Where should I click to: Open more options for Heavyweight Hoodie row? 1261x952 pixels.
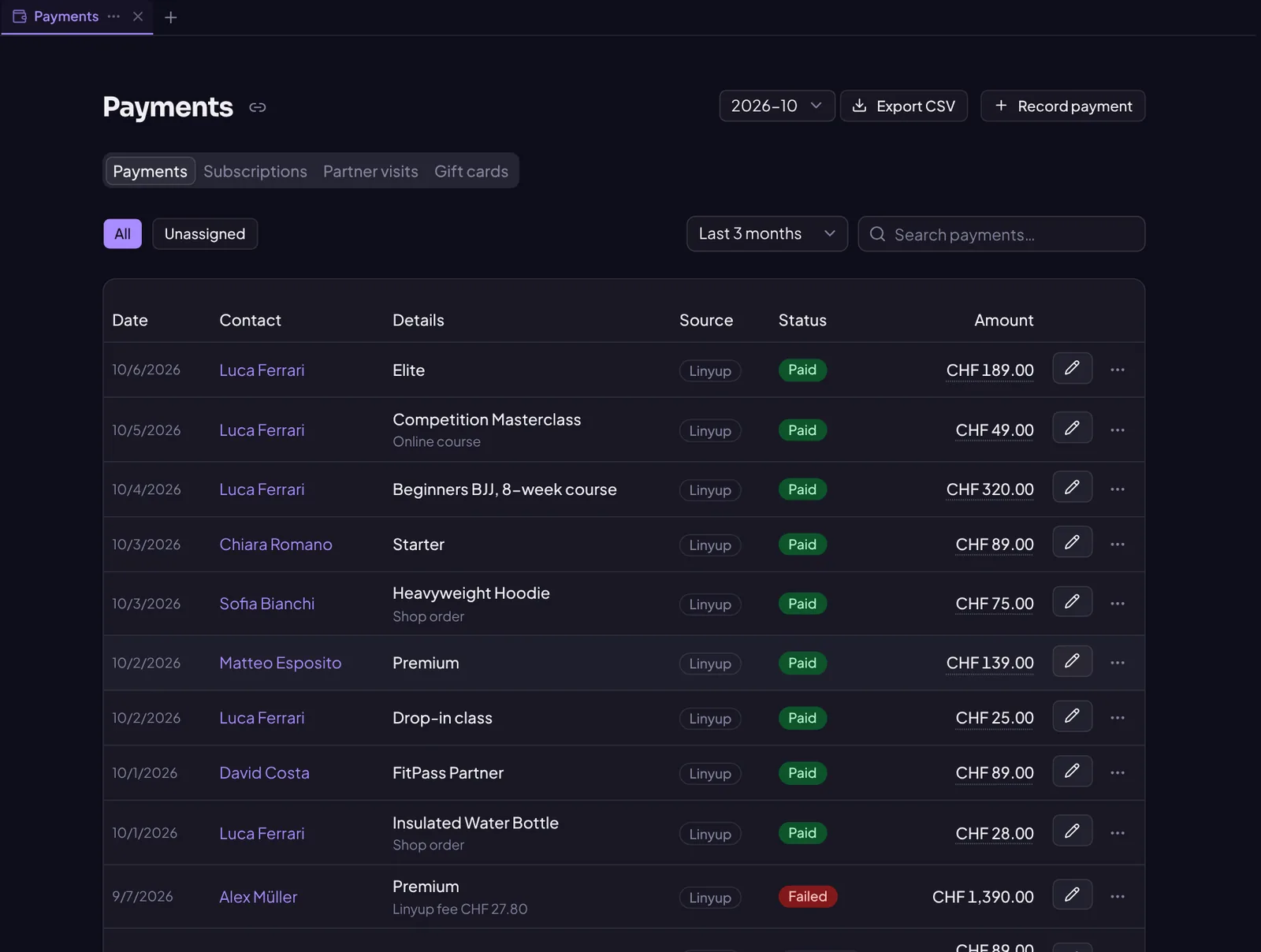pyautogui.click(x=1118, y=604)
